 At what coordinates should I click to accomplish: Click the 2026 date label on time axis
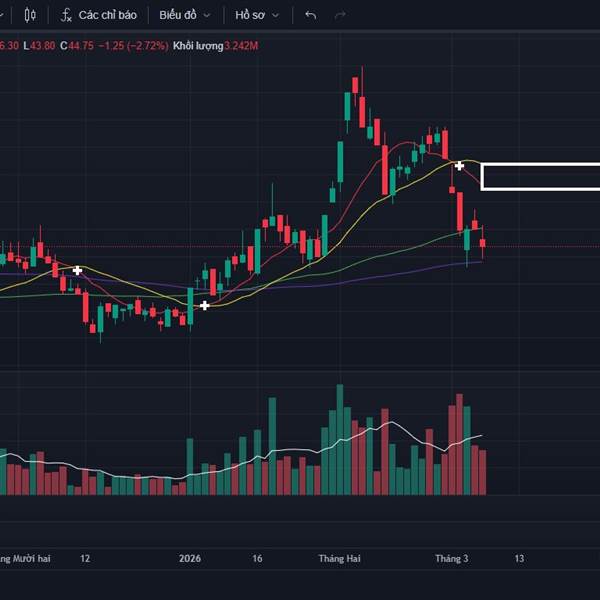pyautogui.click(x=190, y=559)
